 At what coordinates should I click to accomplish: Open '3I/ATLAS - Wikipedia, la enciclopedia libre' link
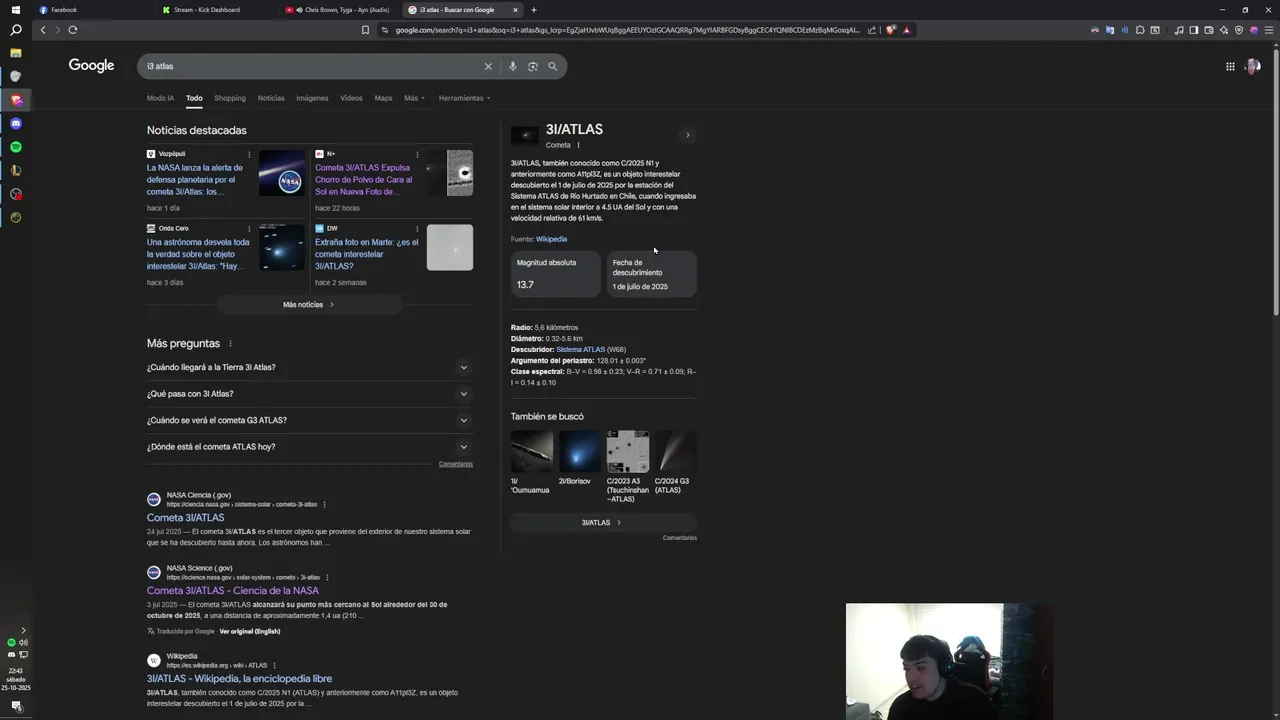pyautogui.click(x=239, y=679)
